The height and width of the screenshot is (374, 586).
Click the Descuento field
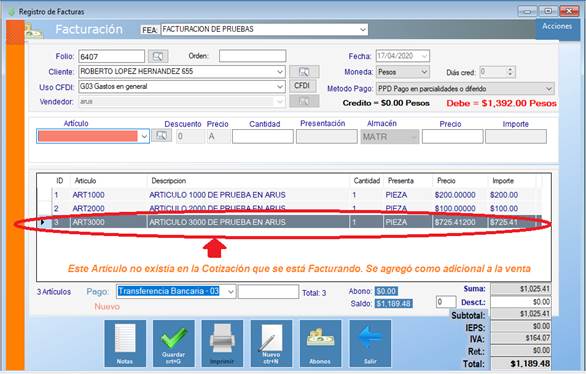pos(190,136)
